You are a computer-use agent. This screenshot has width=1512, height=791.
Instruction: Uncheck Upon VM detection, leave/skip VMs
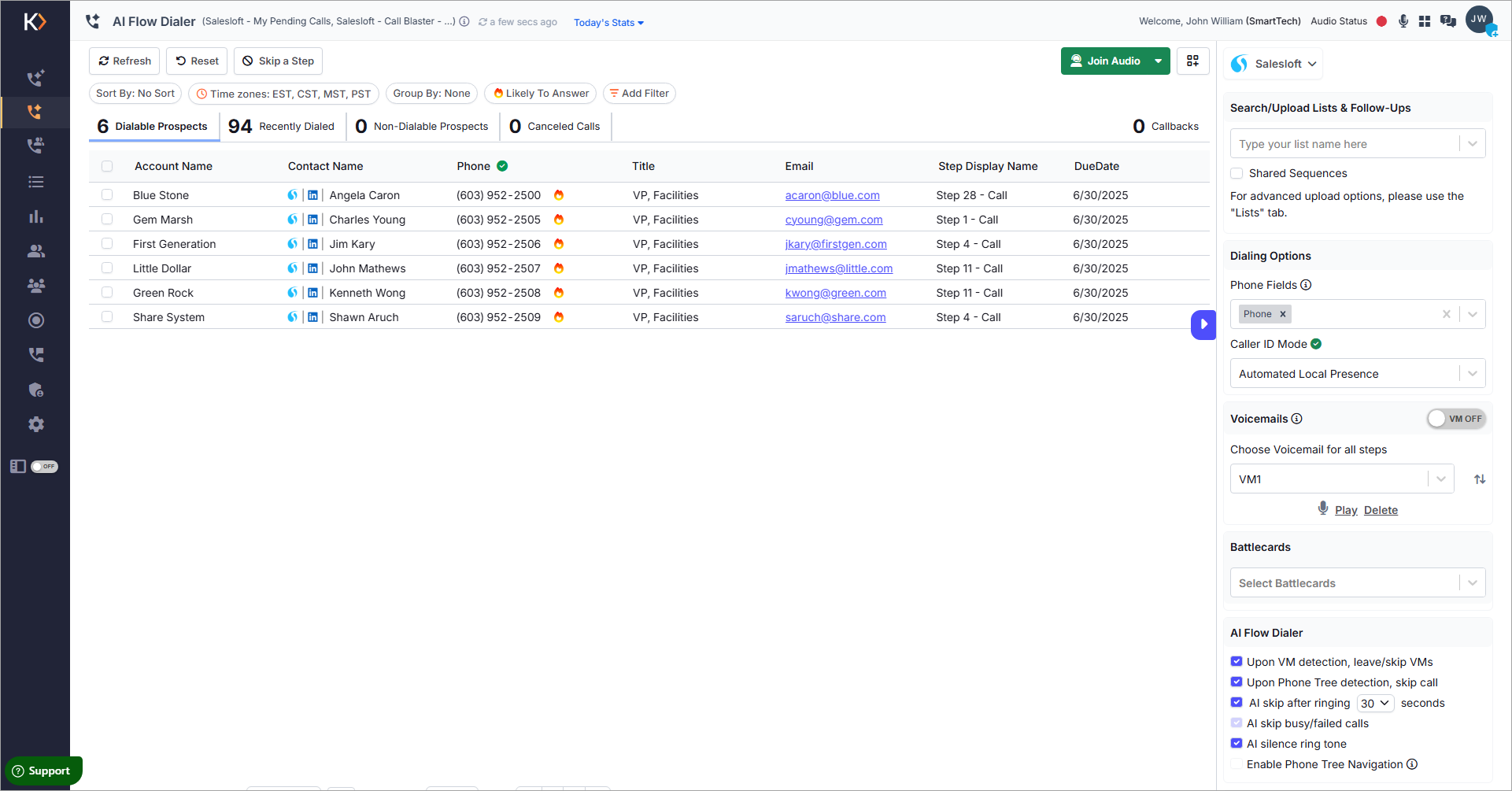pos(1237,662)
